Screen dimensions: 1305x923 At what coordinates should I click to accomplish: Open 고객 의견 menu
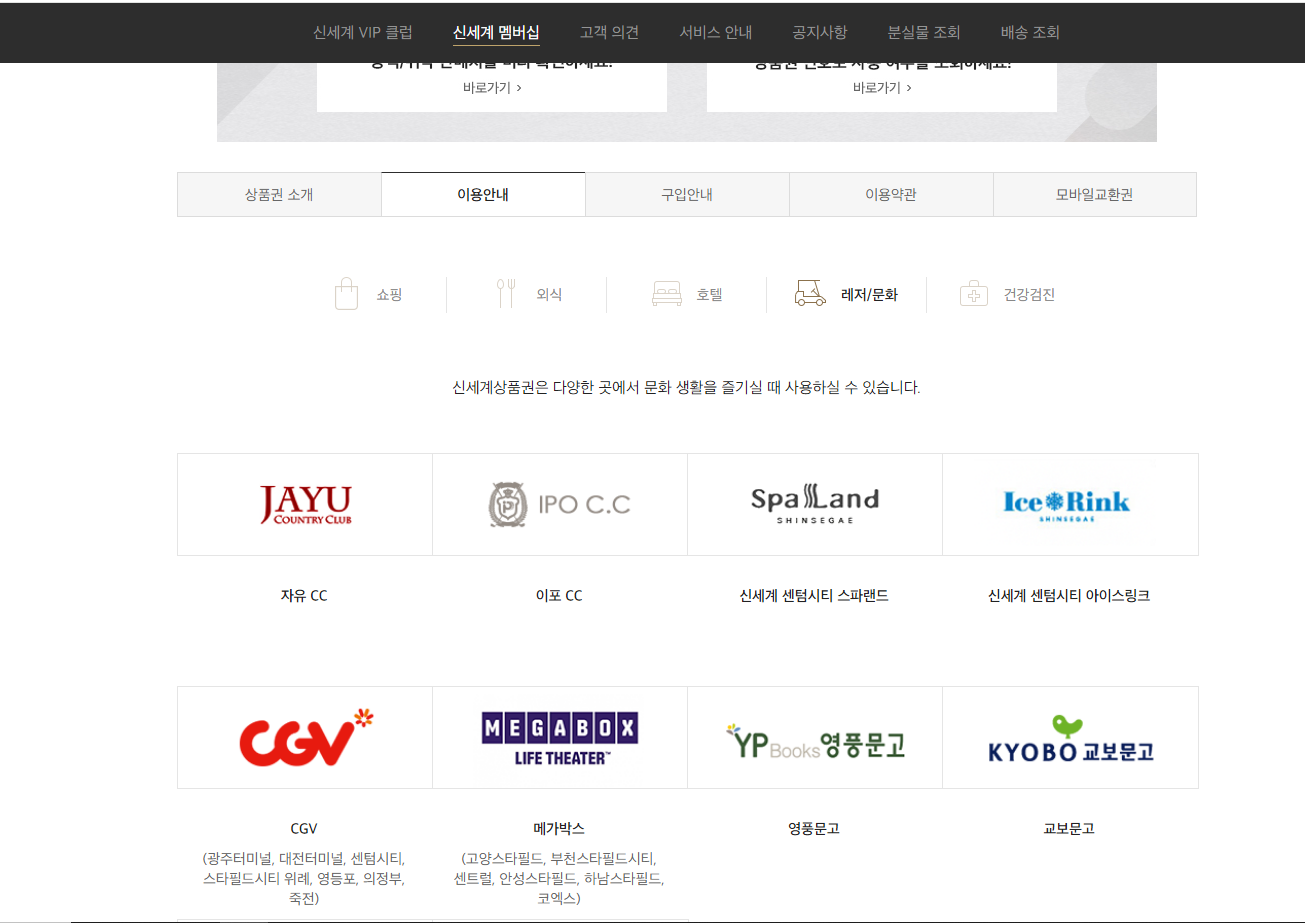(609, 32)
